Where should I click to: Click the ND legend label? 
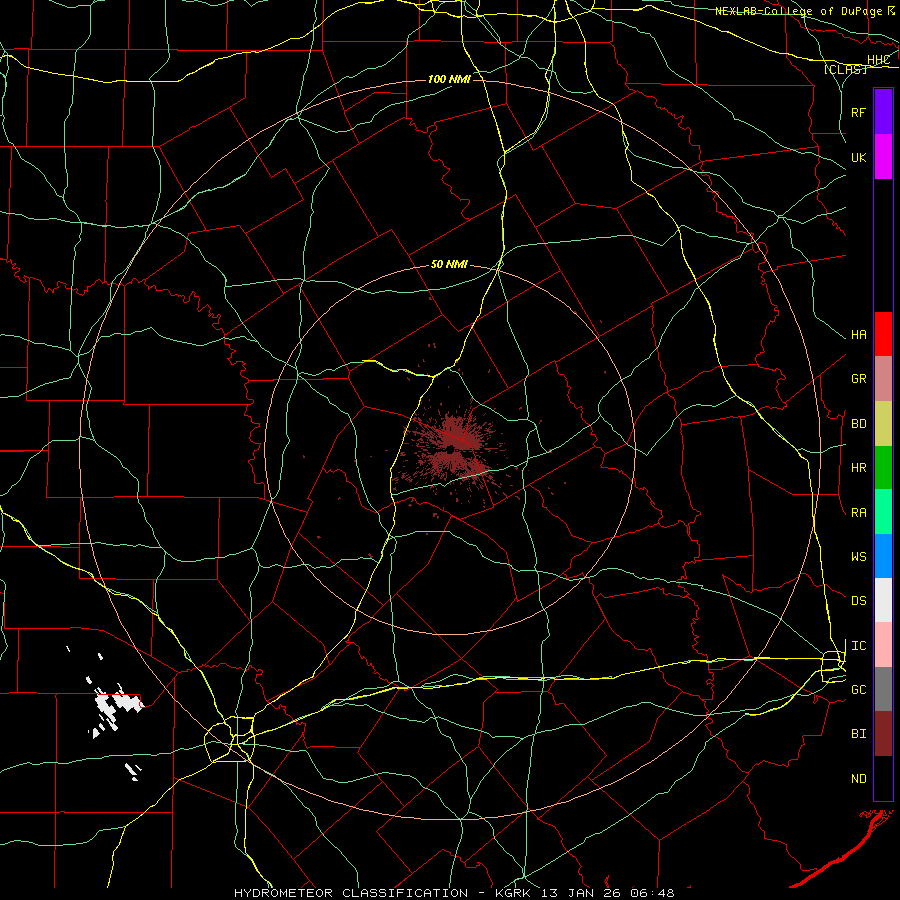(859, 779)
